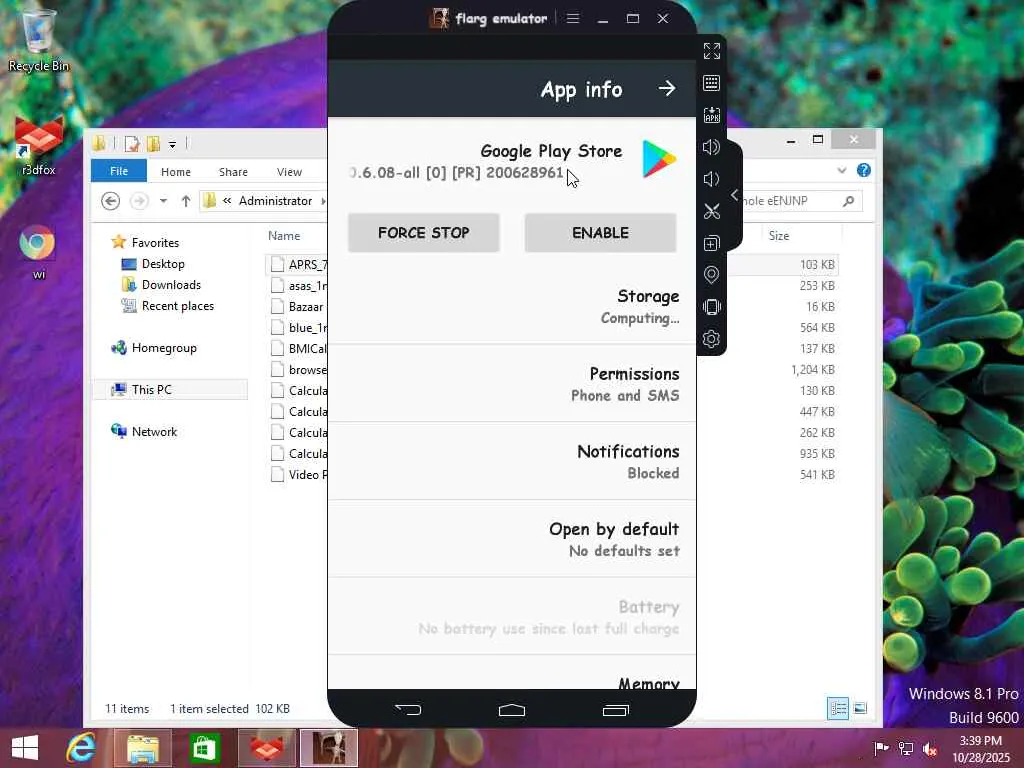The image size is (1024, 768).
Task: Open recent locations dropdown in Explorer
Action: [x=163, y=201]
